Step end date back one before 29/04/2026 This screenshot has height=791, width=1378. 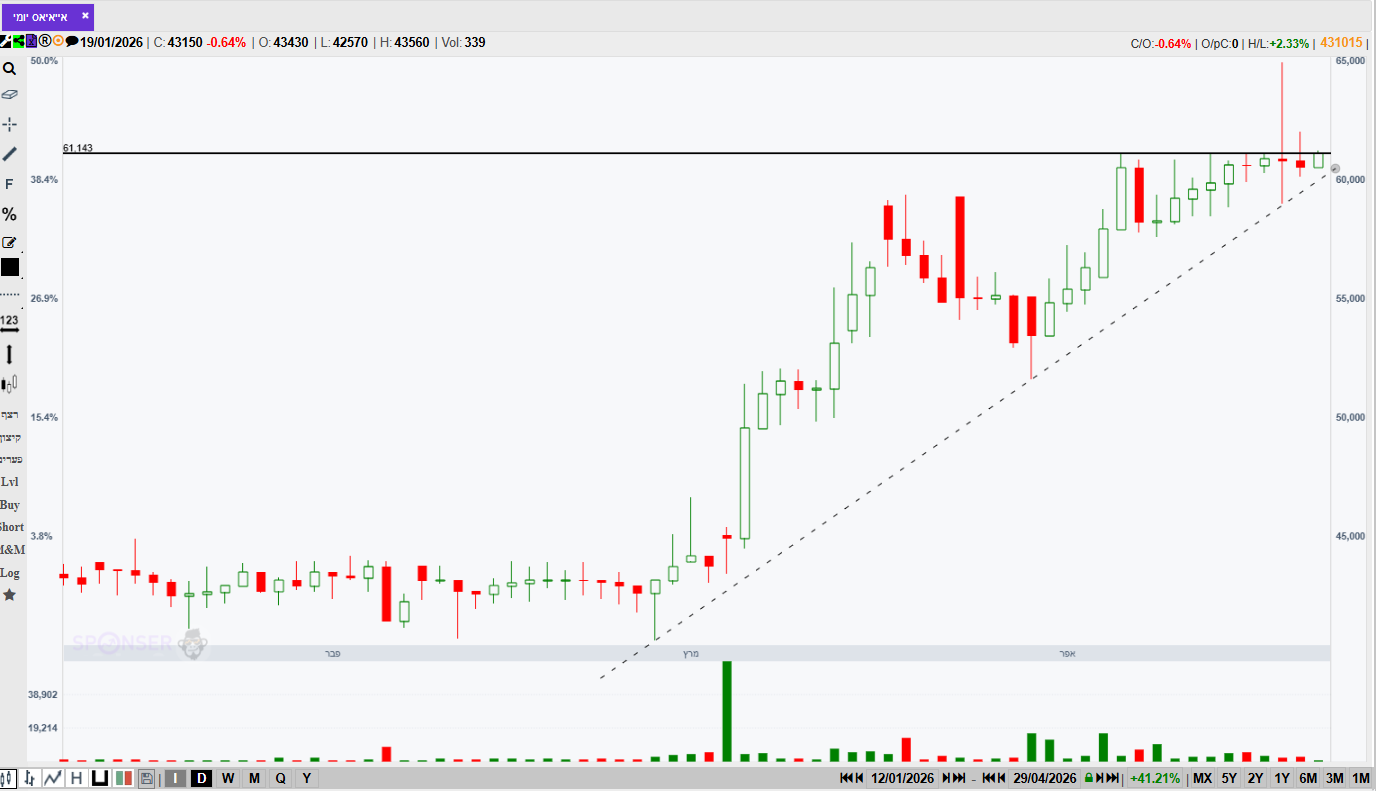(x=1001, y=778)
